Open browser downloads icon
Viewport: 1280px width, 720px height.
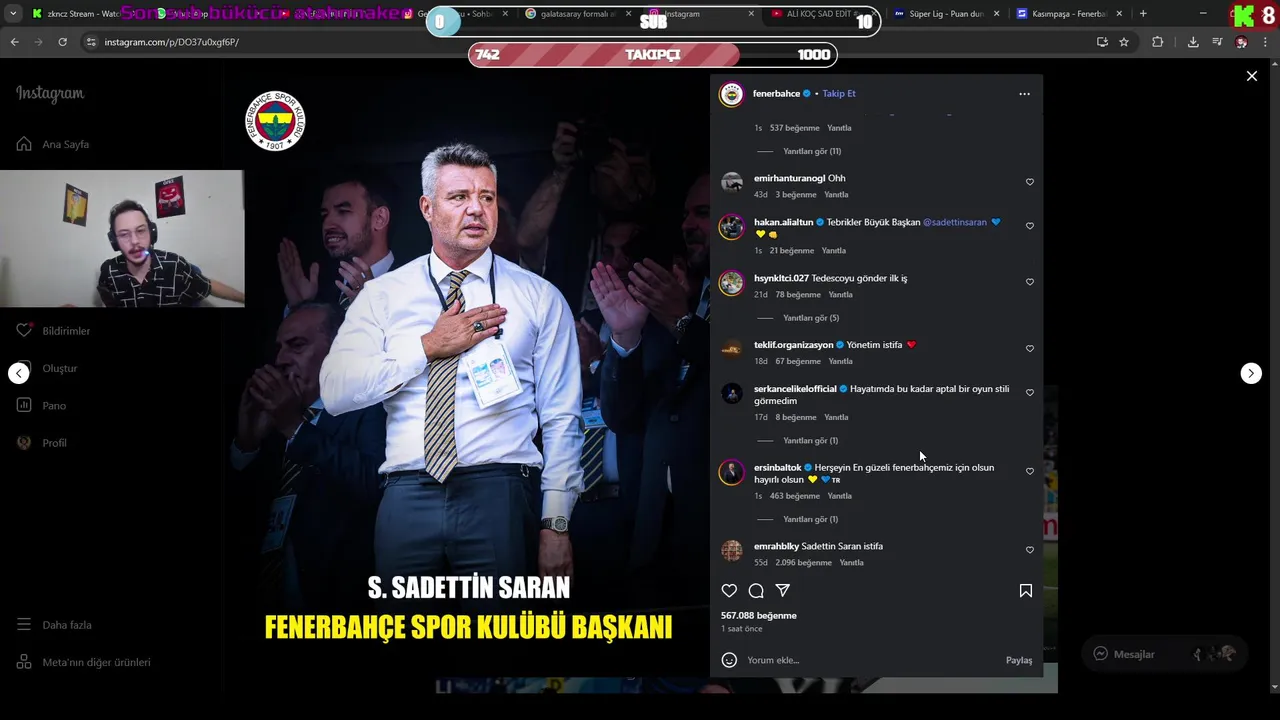[x=1193, y=42]
